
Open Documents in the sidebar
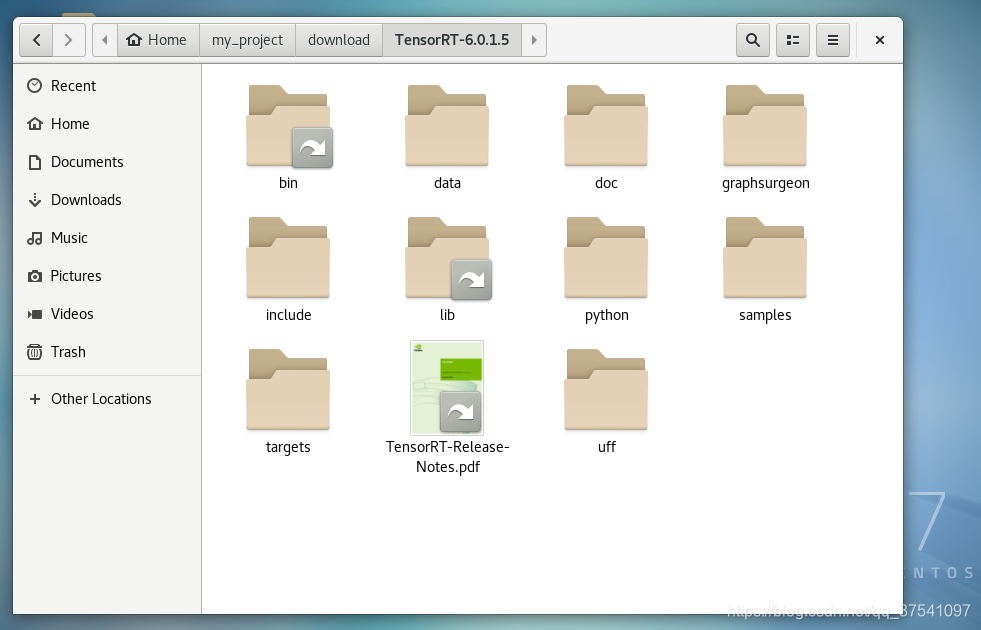(107, 162)
